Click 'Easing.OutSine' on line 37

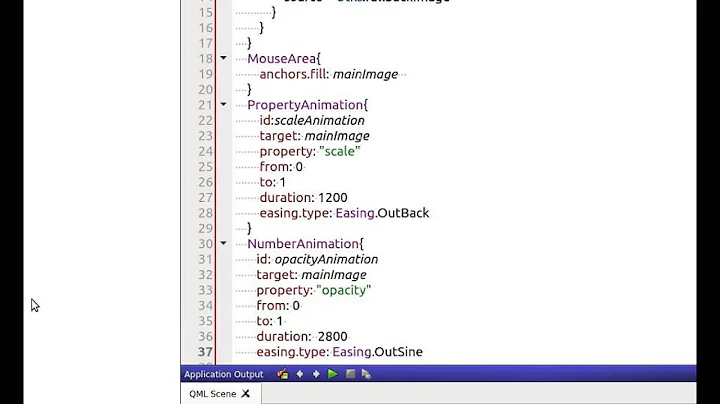tap(377, 352)
